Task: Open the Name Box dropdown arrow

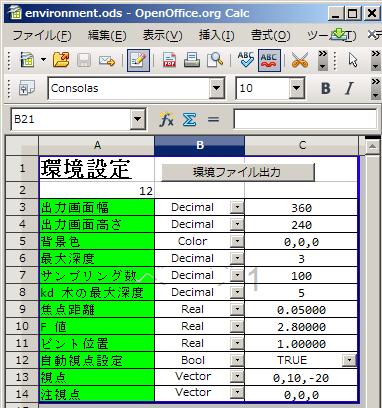Action: tap(138, 119)
